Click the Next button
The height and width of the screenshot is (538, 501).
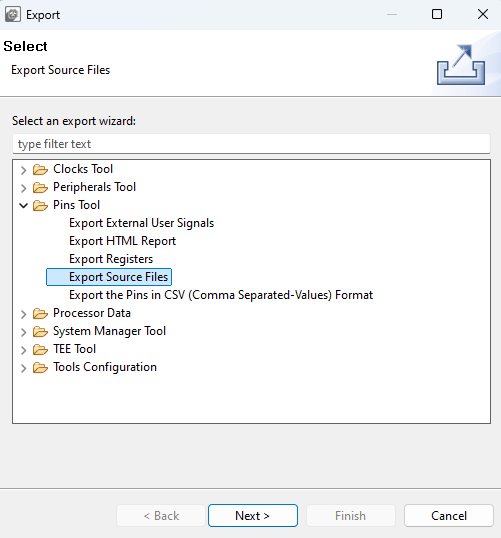click(253, 515)
